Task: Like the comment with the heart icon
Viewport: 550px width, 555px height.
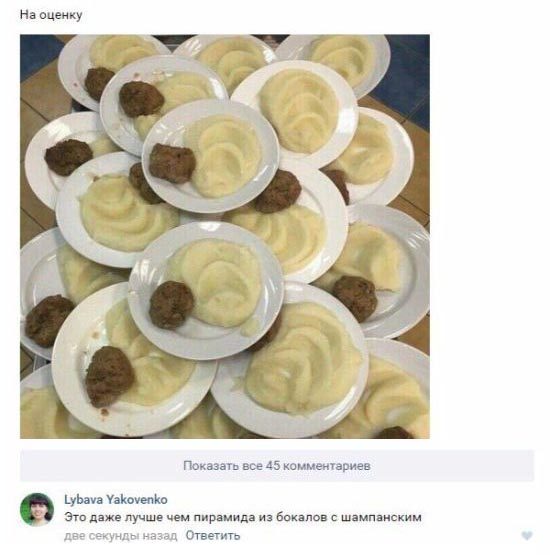Action: click(527, 536)
